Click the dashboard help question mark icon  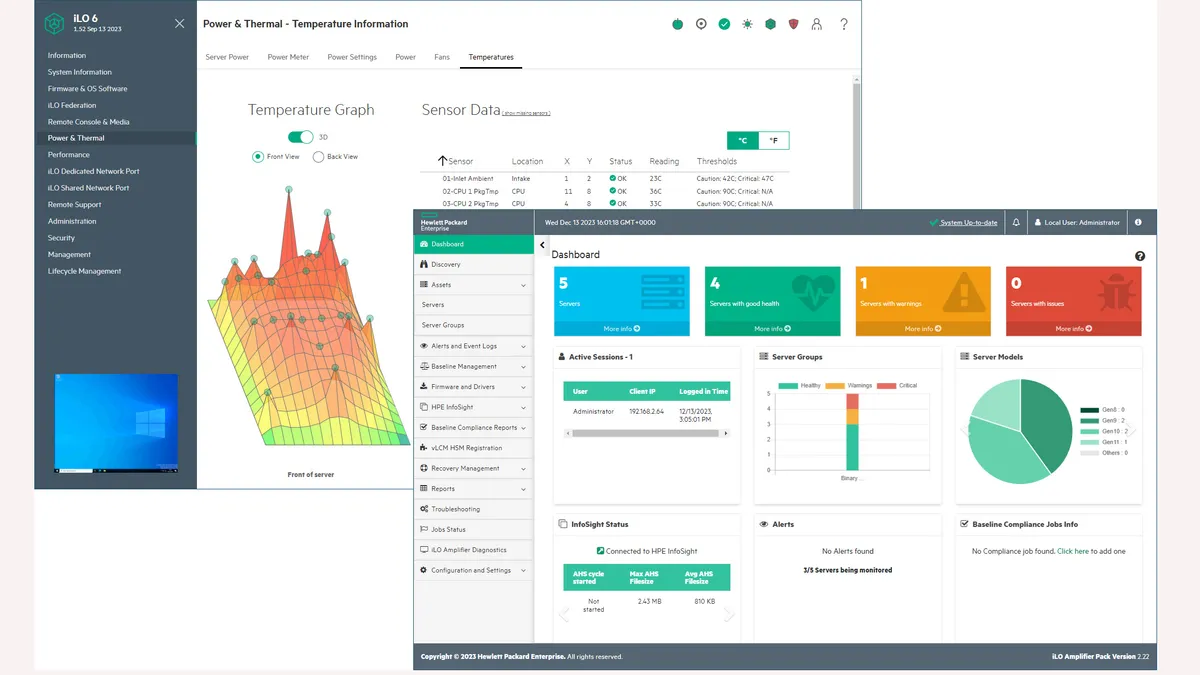[1140, 256]
